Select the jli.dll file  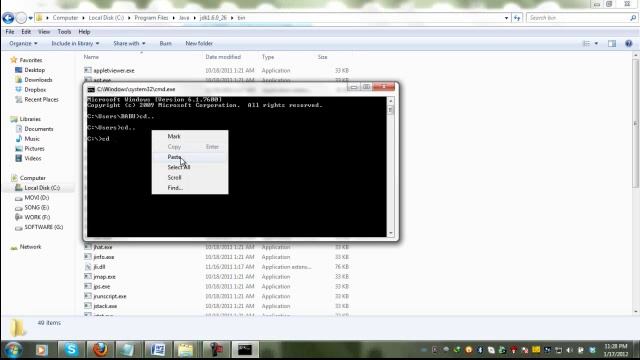tap(99, 267)
